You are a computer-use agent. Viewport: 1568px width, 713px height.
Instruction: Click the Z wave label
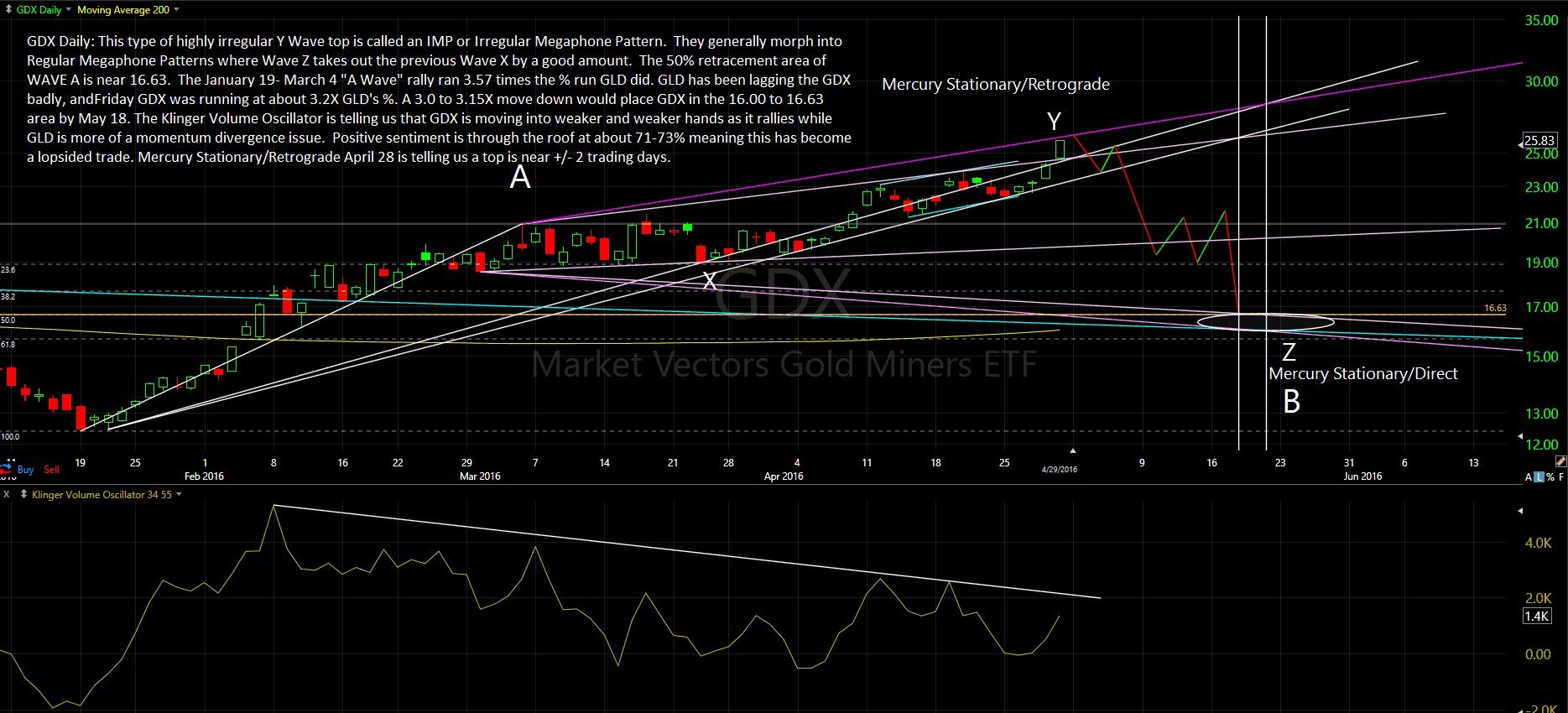(x=1289, y=351)
